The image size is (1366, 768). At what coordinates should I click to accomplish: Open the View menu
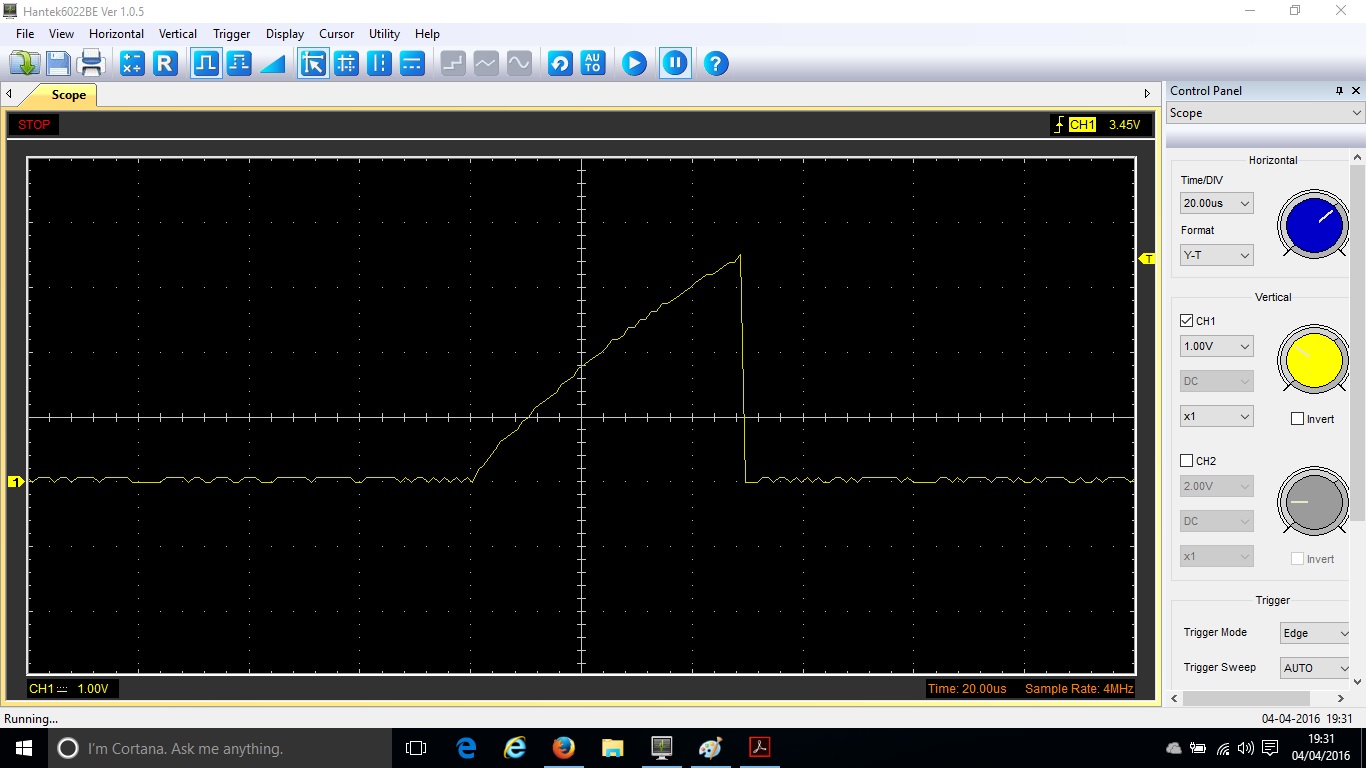[x=61, y=34]
